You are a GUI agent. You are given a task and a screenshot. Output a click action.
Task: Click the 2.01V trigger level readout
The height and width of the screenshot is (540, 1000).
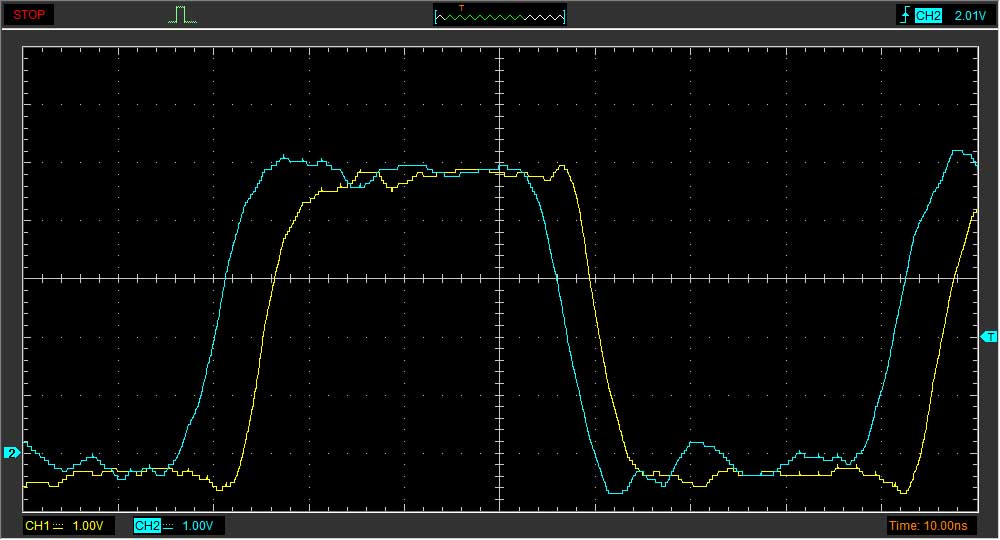(969, 15)
